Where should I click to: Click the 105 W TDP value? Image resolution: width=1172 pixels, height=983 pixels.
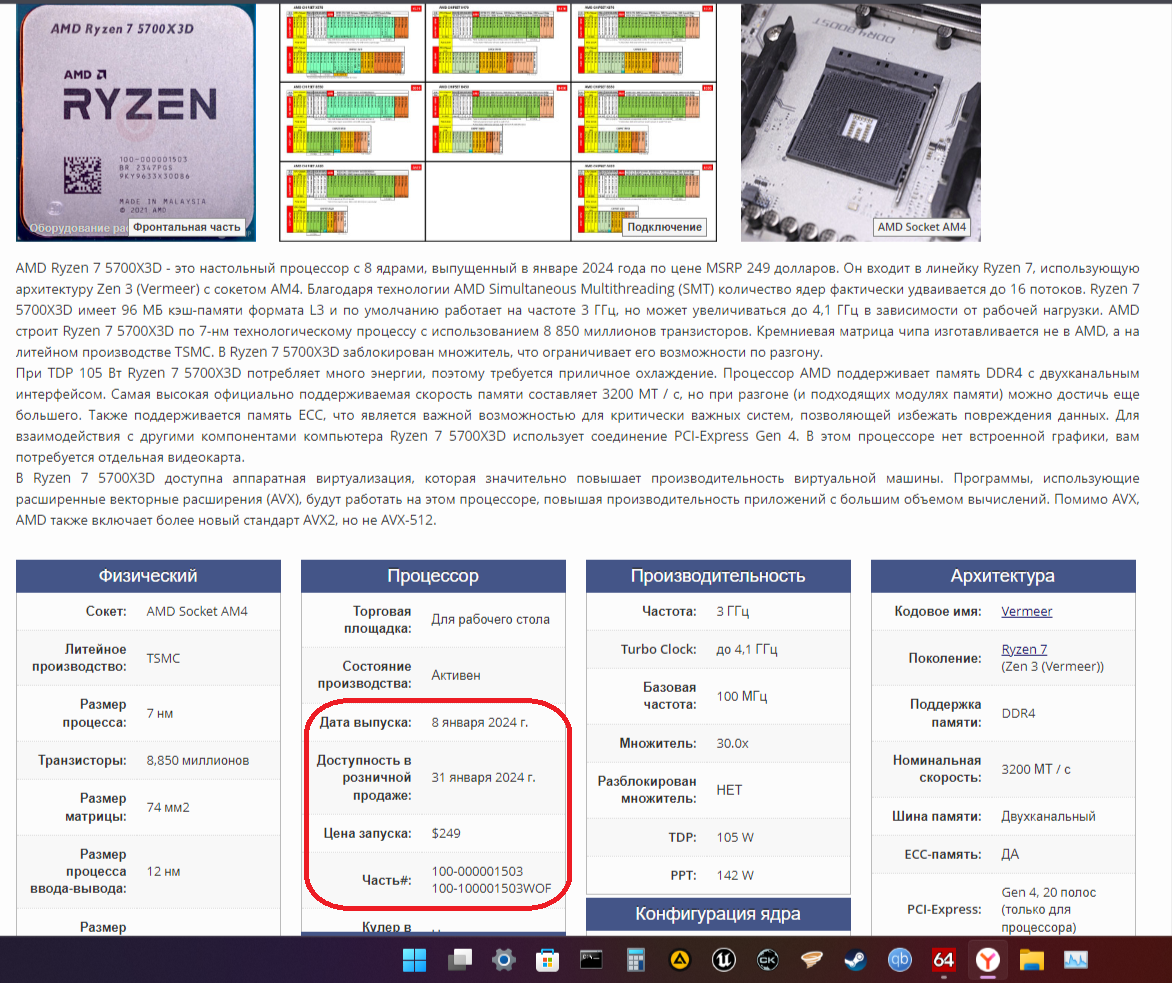click(x=735, y=837)
